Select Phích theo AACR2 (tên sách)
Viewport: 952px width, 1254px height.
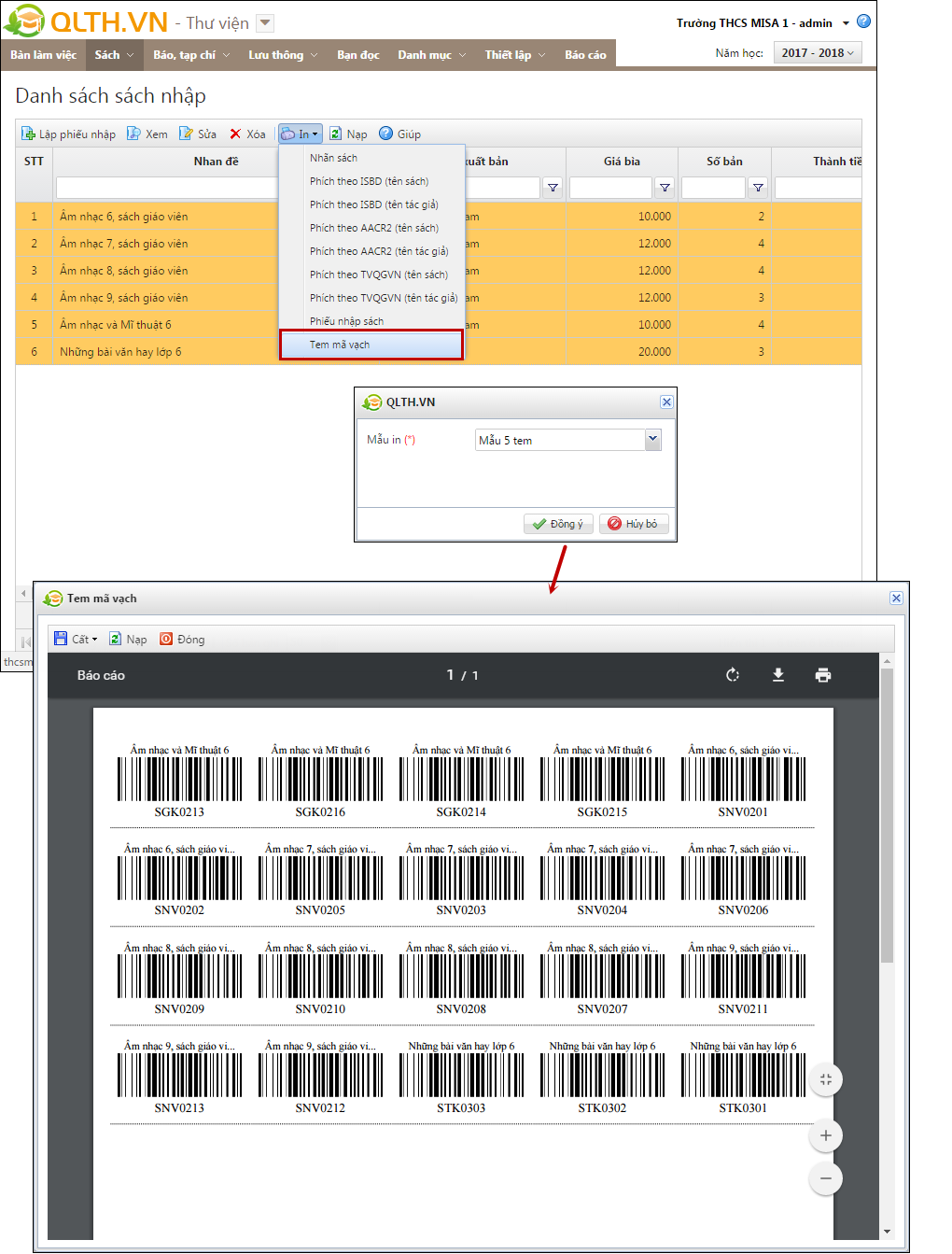point(371,228)
